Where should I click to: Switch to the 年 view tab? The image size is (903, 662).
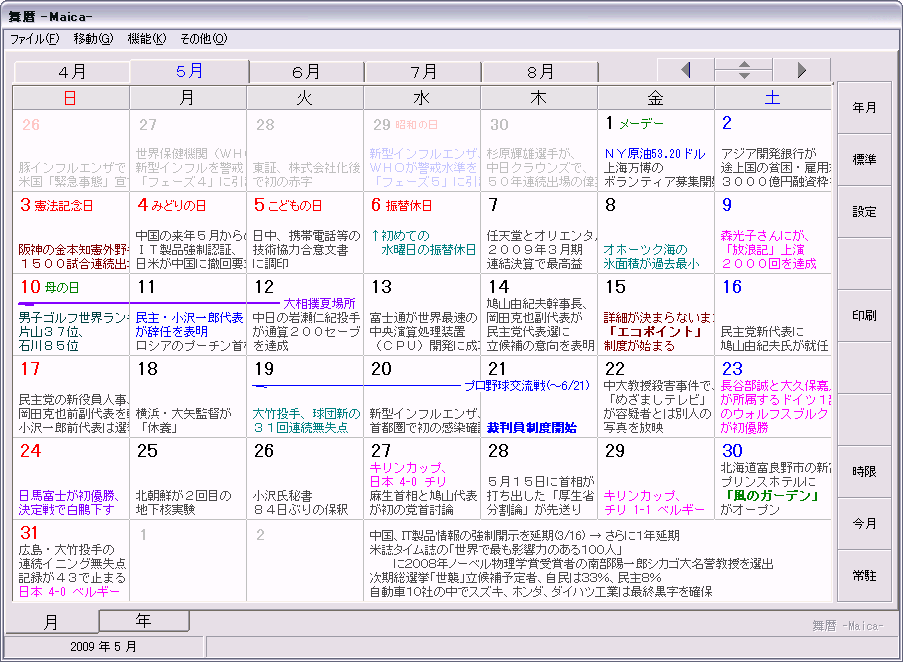click(144, 621)
